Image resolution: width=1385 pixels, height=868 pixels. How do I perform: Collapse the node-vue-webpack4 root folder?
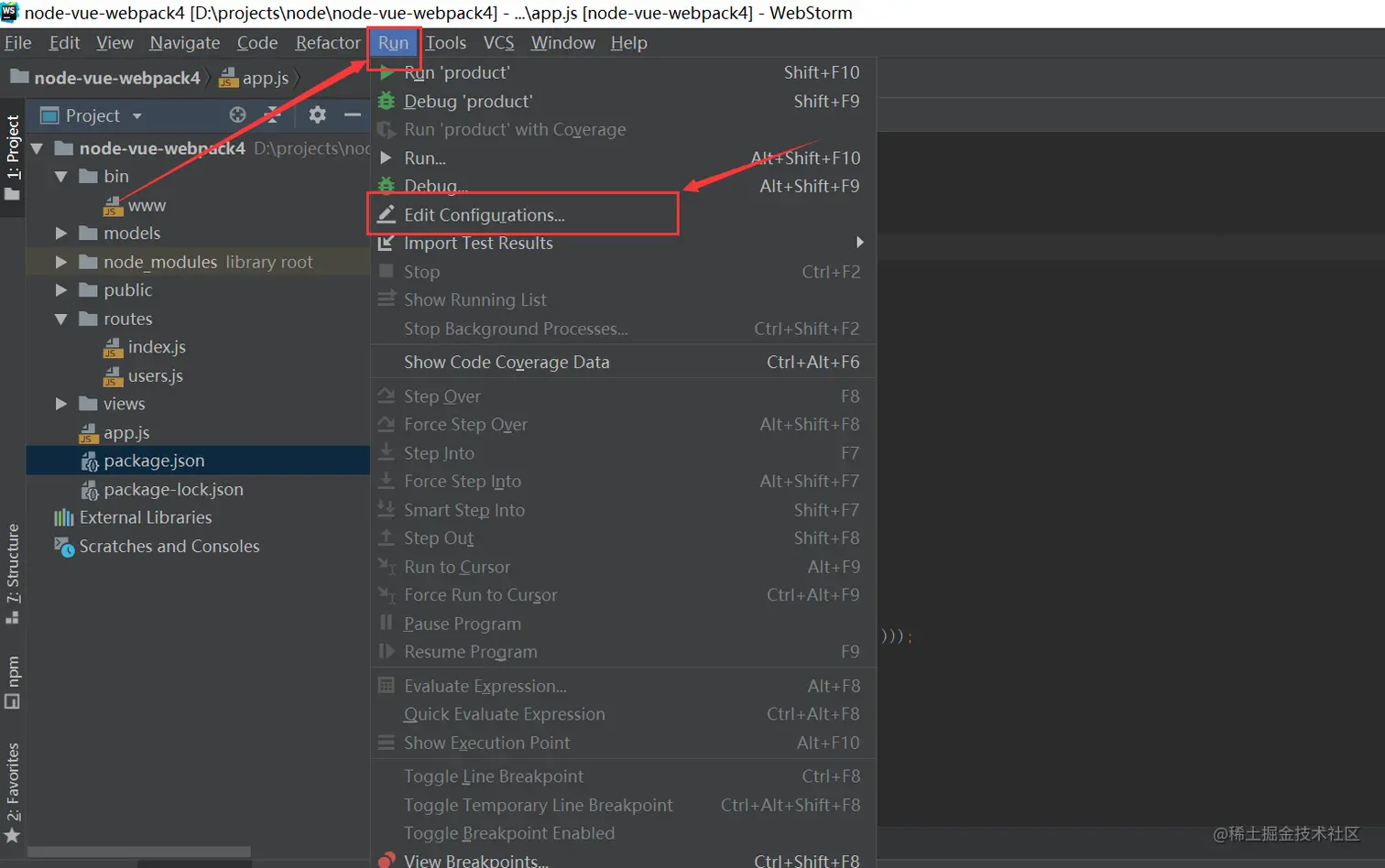(37, 148)
